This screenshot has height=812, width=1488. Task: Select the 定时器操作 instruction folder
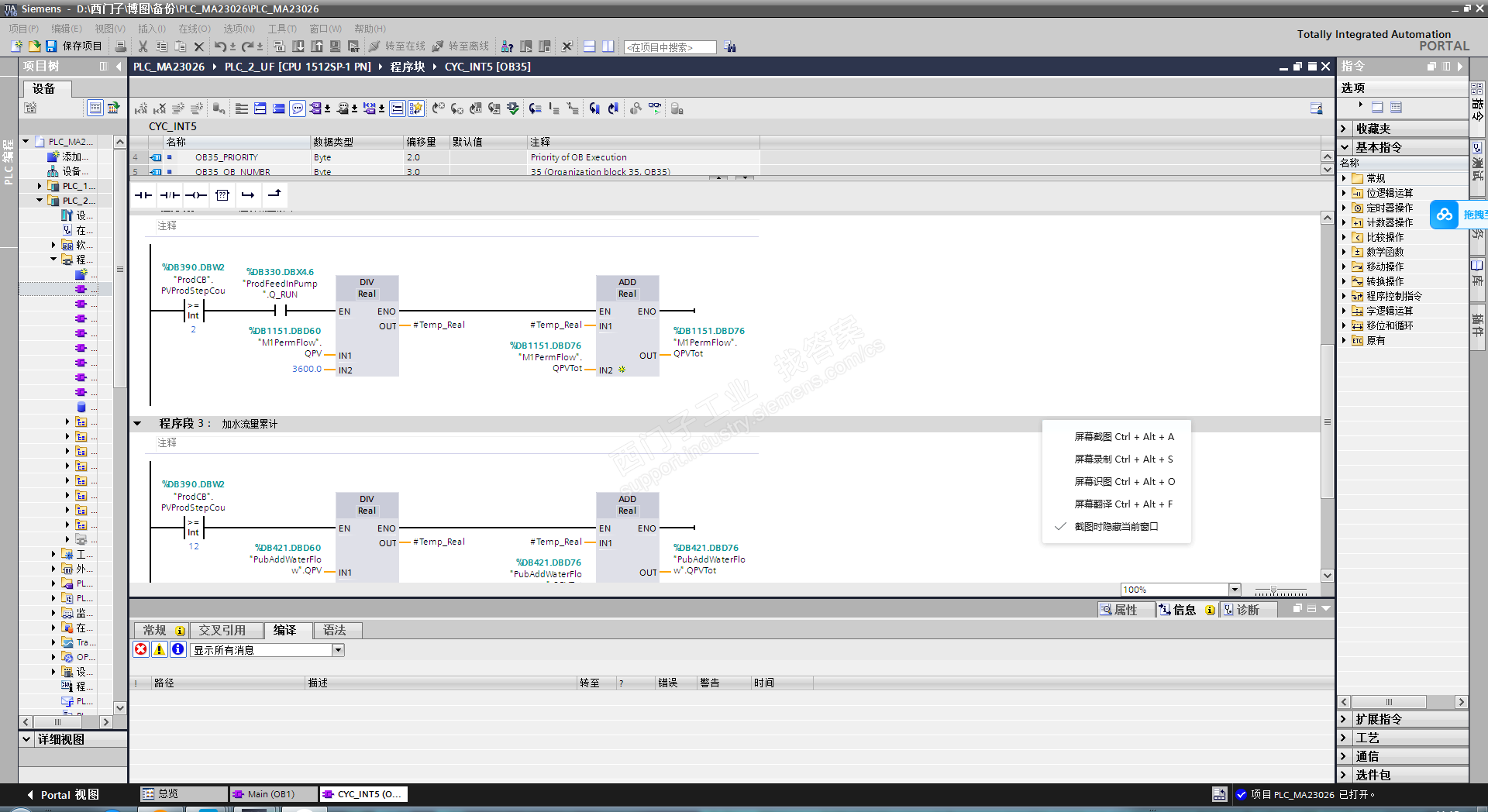point(1390,208)
